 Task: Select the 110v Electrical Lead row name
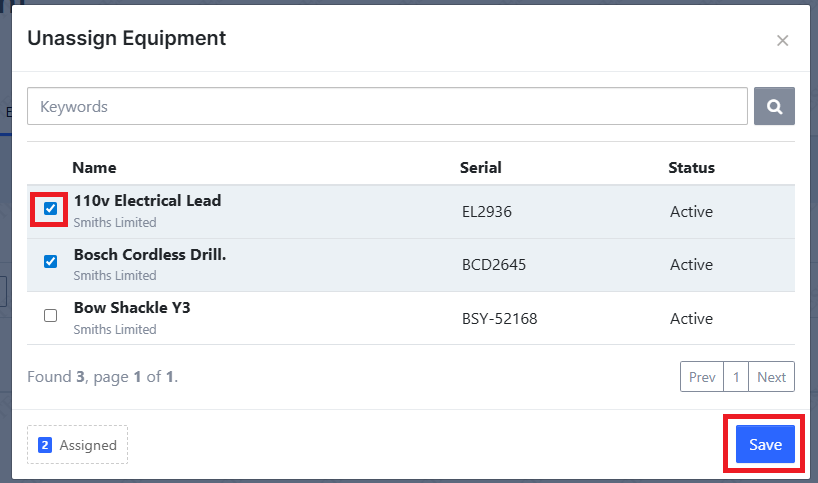148,200
